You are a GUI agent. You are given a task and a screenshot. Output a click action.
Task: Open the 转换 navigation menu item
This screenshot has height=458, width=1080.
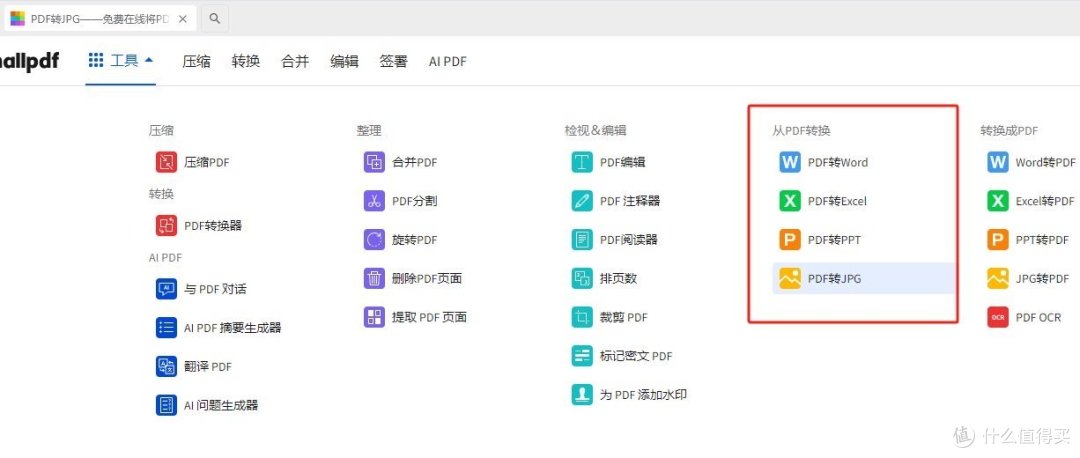(246, 61)
